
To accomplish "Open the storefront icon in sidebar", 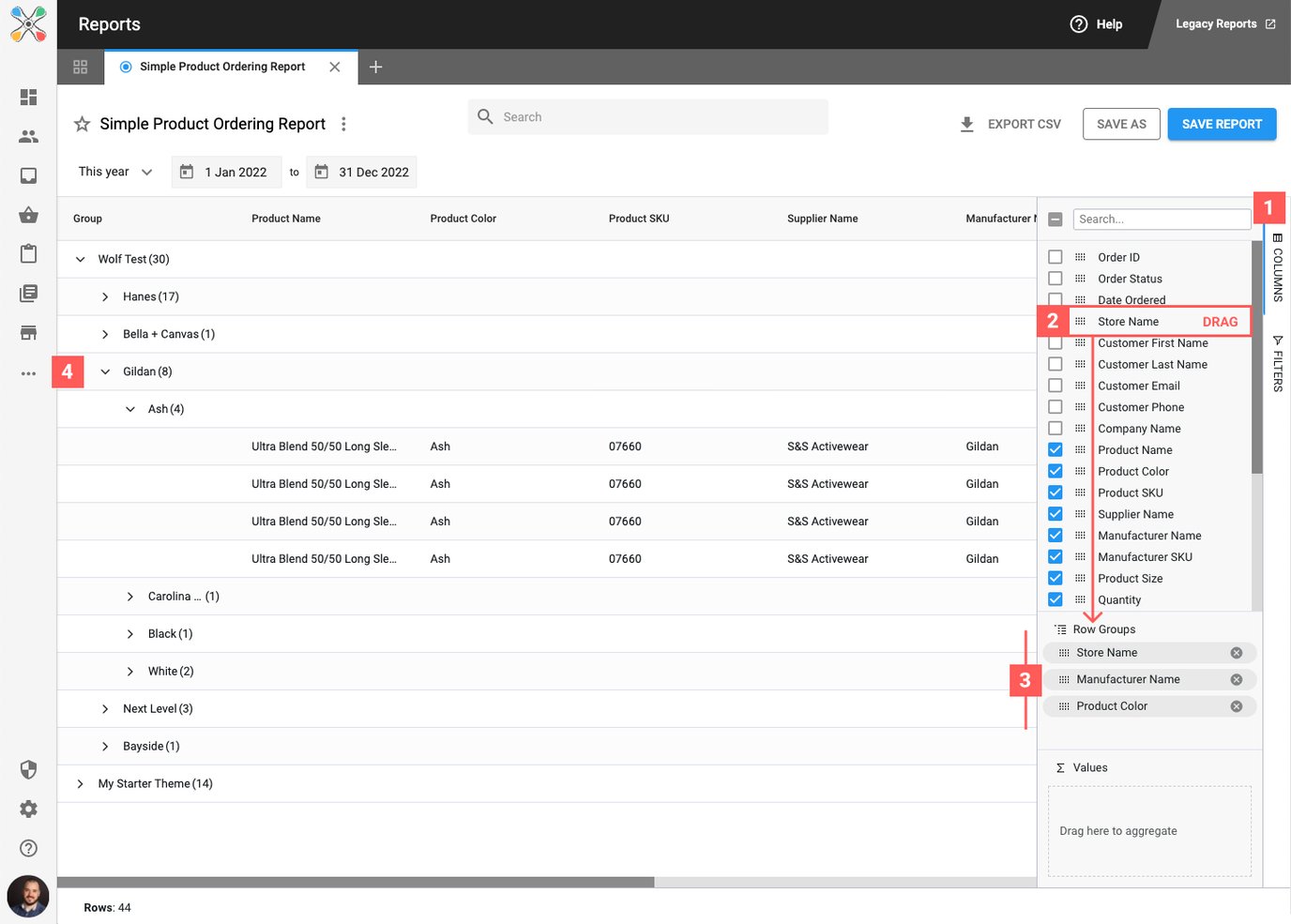I will point(28,333).
